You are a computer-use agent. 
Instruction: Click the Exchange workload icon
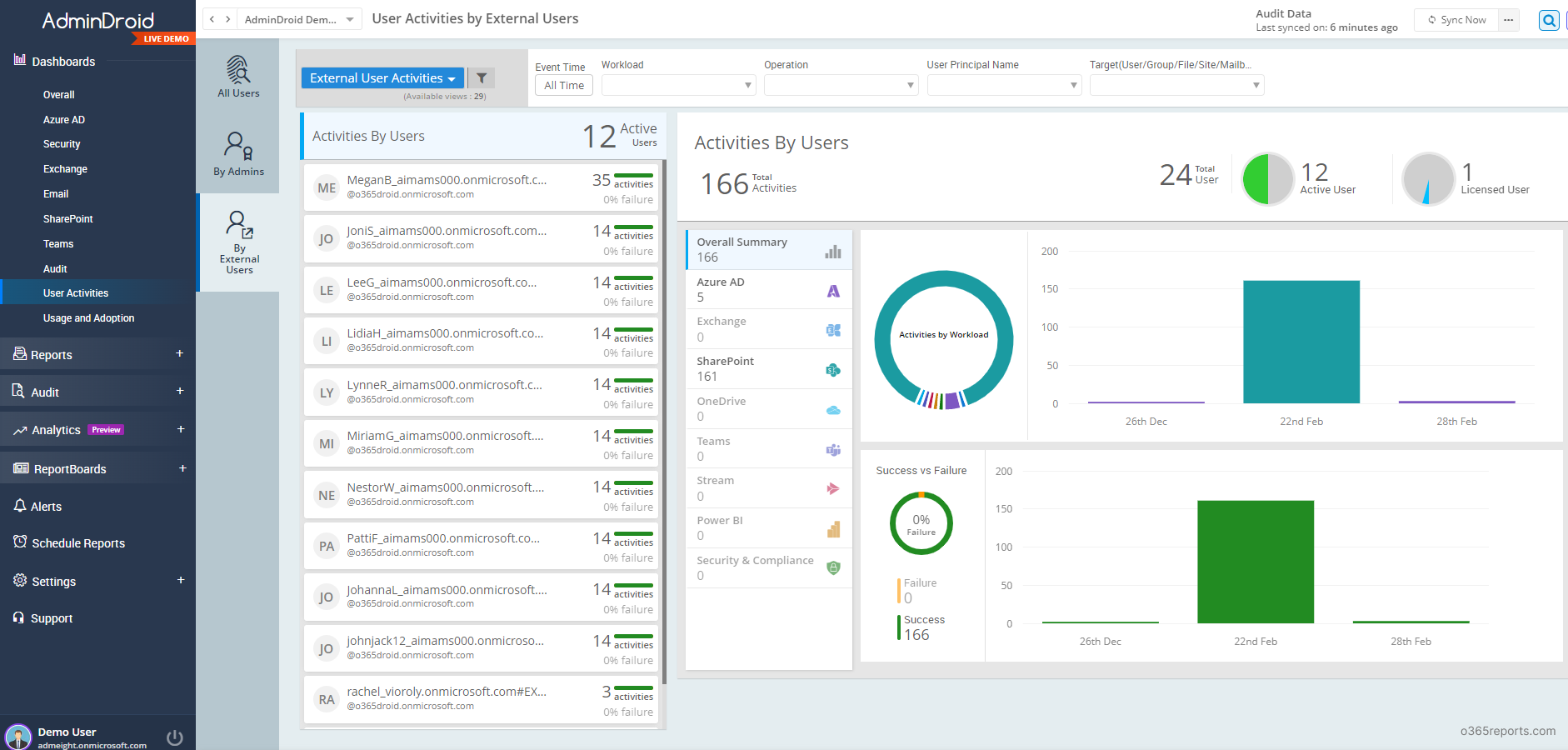tap(833, 330)
